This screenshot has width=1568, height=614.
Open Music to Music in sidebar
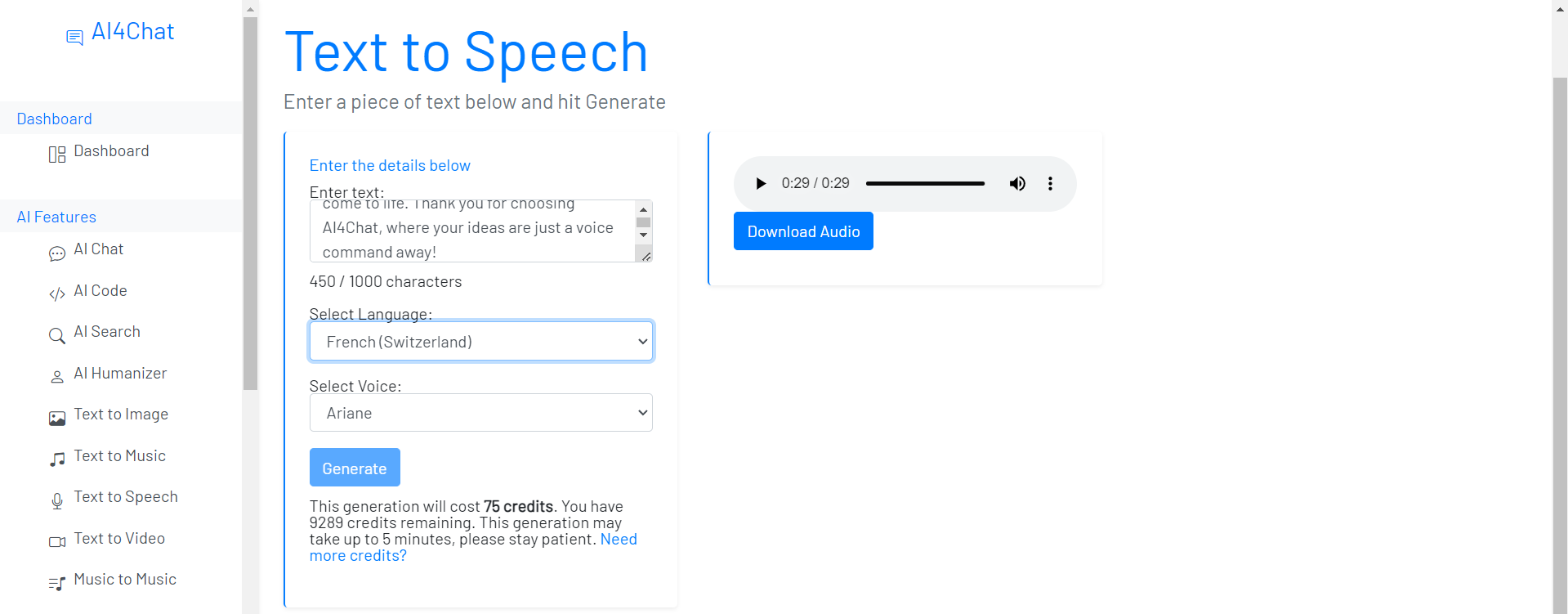(x=125, y=580)
